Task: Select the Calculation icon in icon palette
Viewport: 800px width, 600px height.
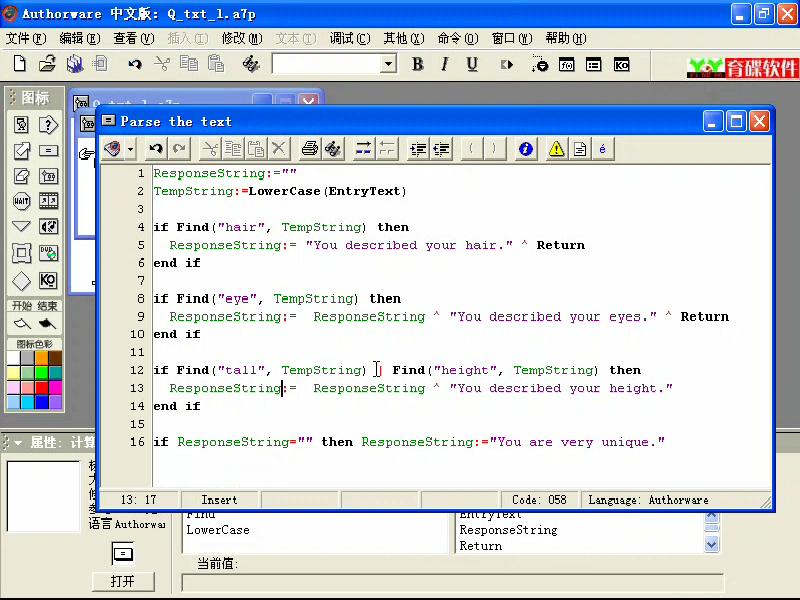Action: coord(48,151)
